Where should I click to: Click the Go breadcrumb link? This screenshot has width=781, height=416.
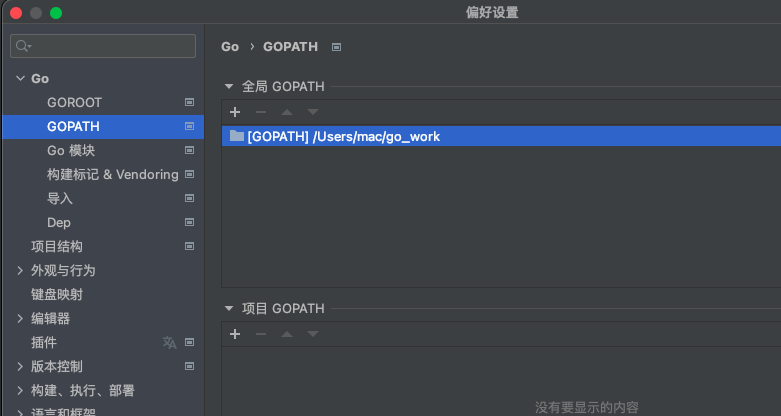[230, 47]
